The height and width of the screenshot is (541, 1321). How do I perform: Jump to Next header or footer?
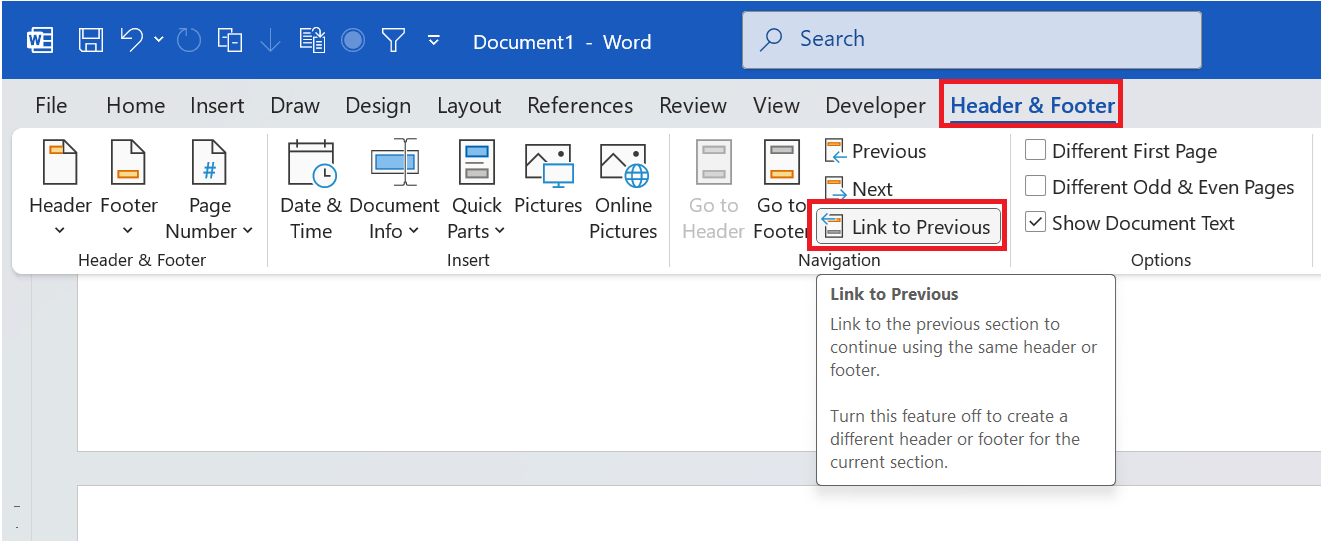tap(858, 189)
